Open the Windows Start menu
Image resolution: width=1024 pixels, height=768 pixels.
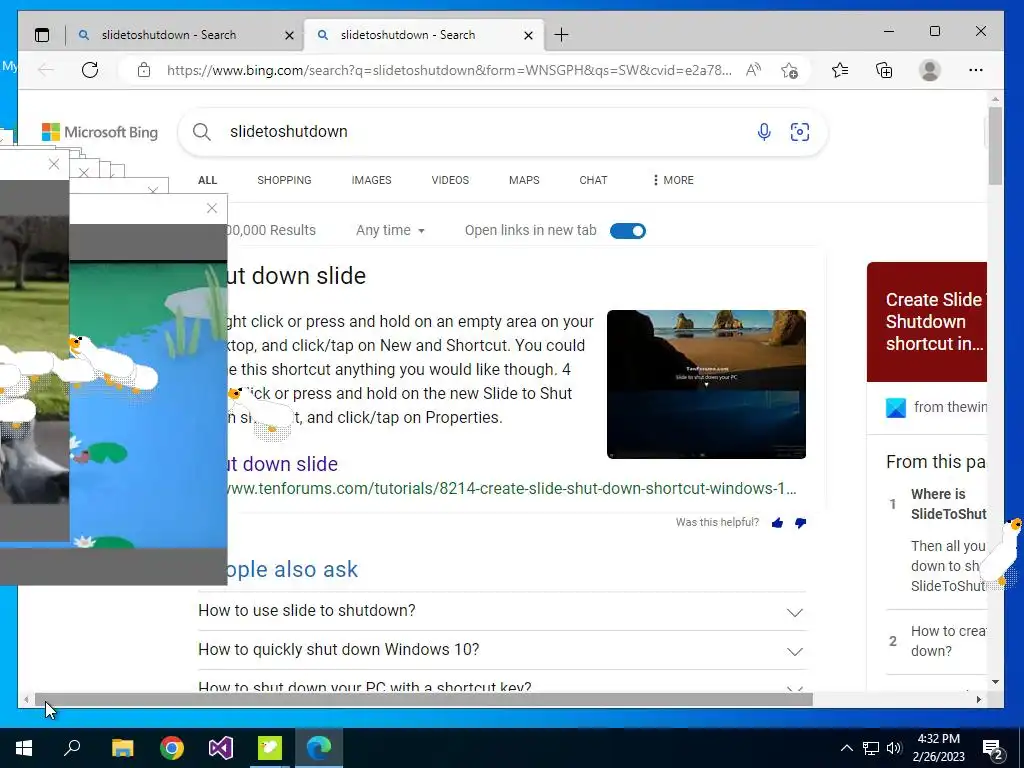coord(24,748)
